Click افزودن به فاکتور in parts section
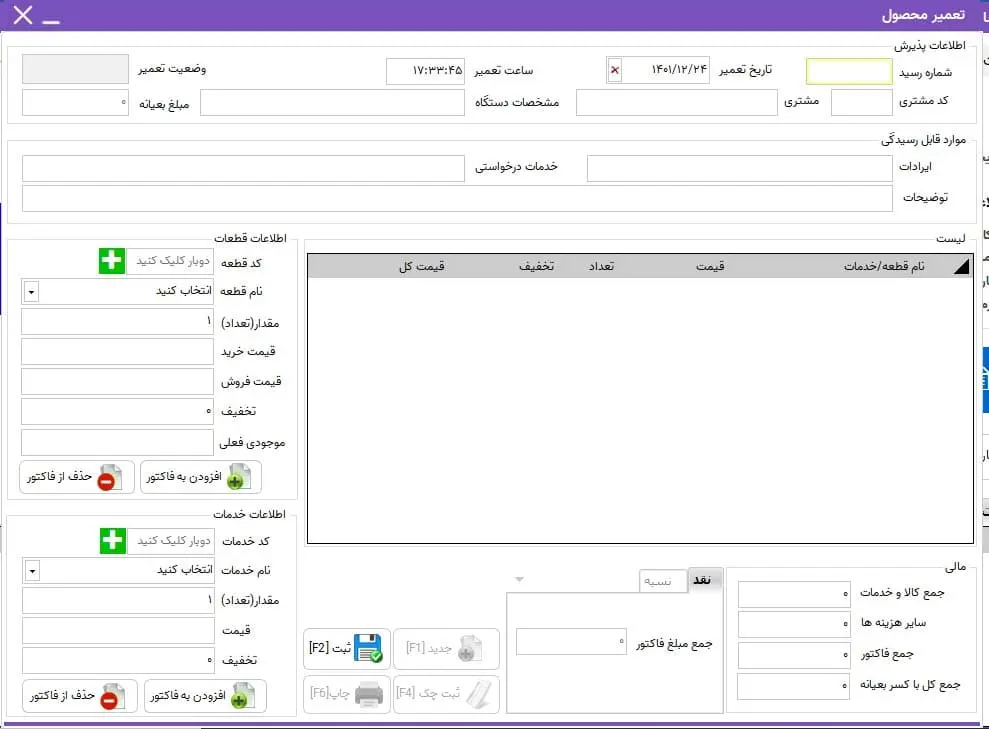The height and width of the screenshot is (729, 989). tap(201, 477)
